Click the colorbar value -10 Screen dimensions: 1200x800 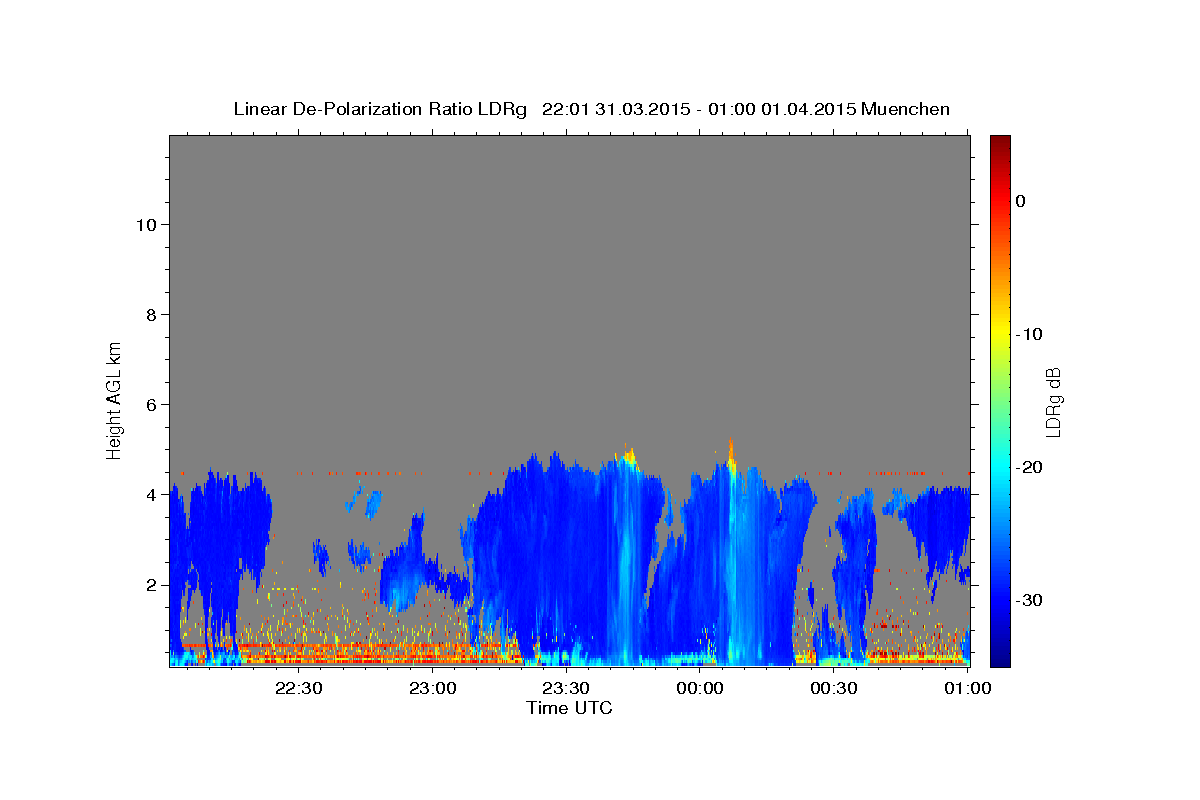[1030, 334]
